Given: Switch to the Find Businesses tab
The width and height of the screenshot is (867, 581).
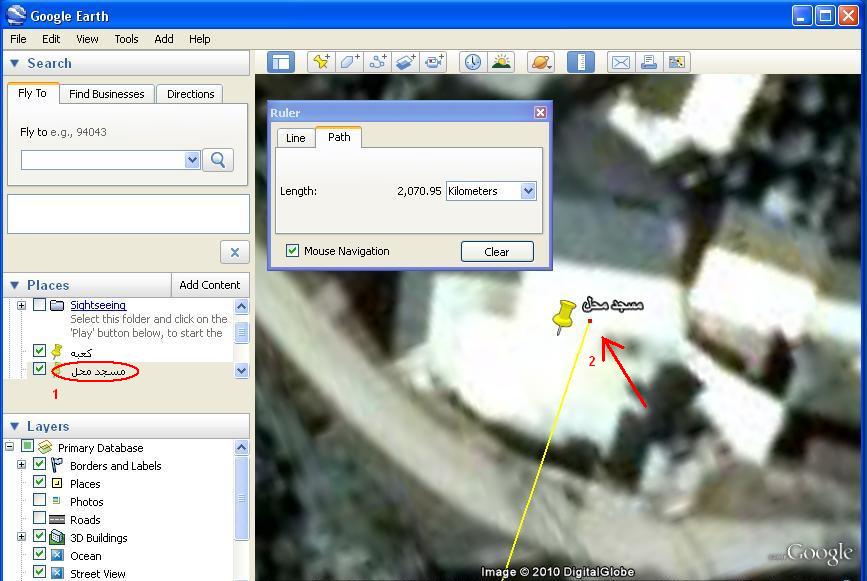Looking at the screenshot, I should click(x=107, y=94).
